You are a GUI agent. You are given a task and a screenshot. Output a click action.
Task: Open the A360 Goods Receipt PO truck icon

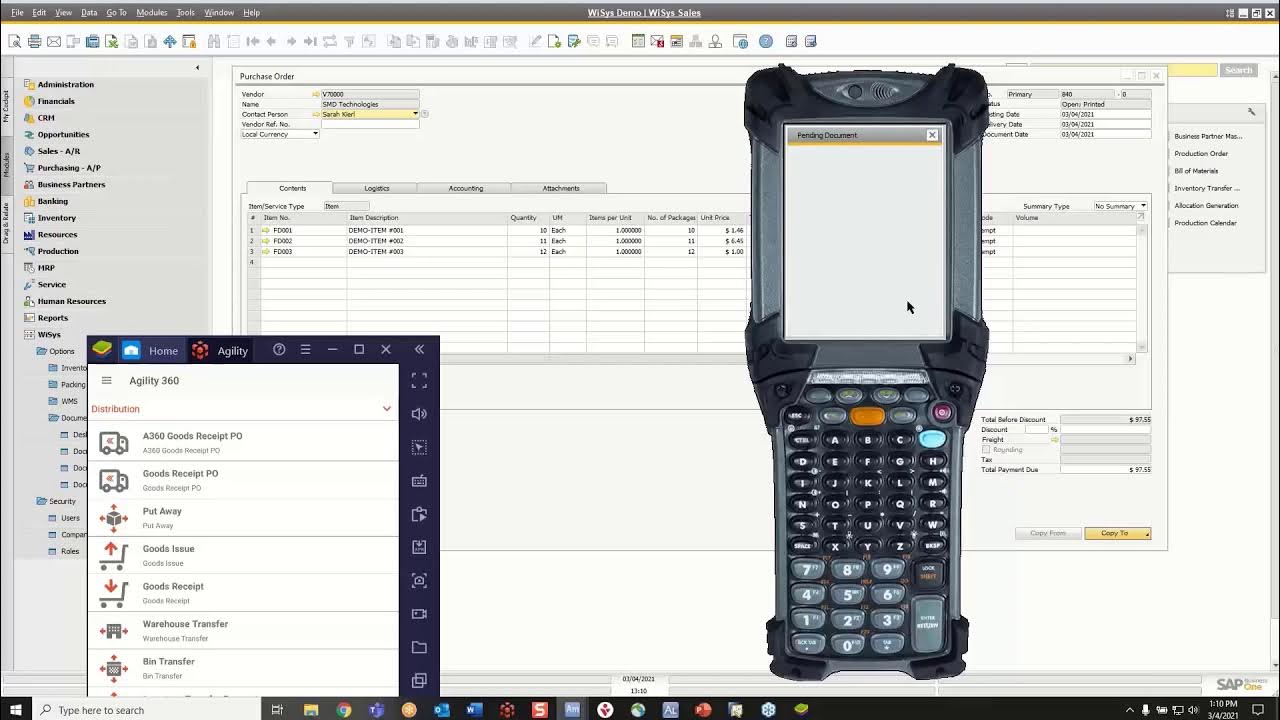tap(114, 443)
